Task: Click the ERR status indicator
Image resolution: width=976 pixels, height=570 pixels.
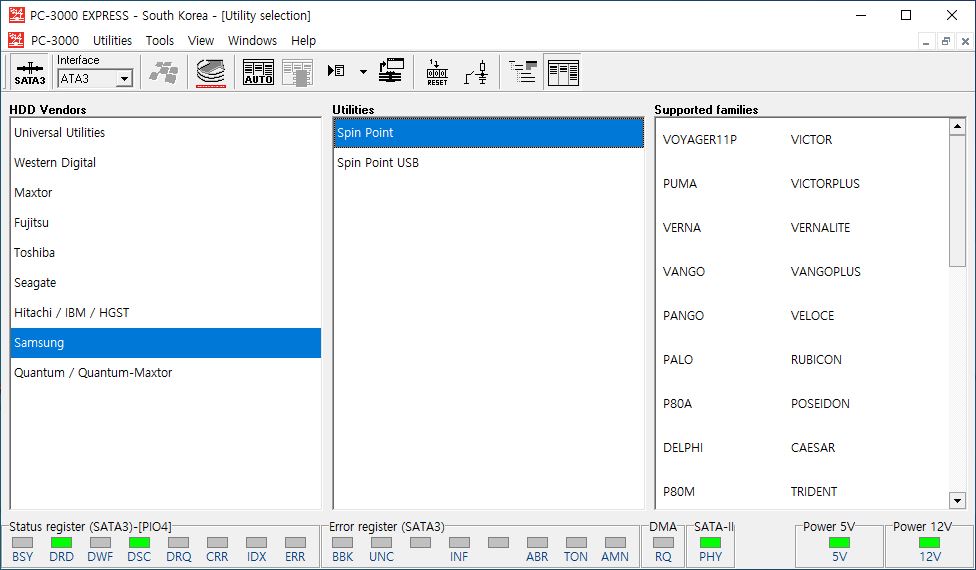Action: coord(295,543)
